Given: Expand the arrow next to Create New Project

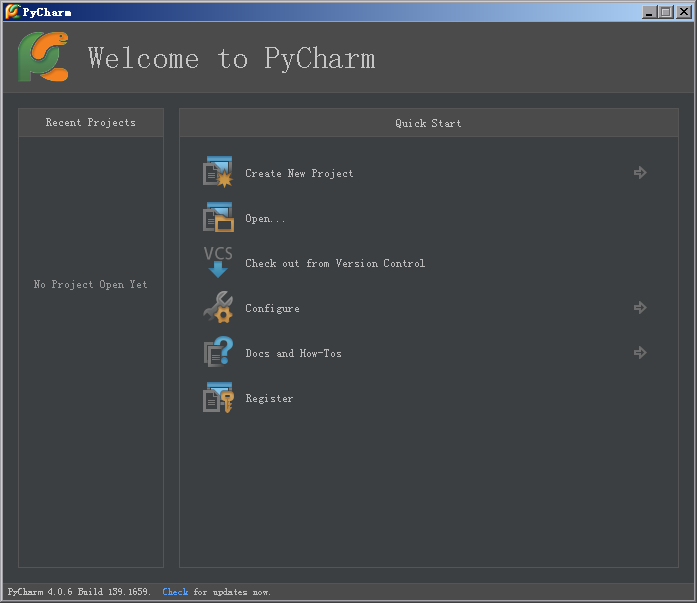Looking at the screenshot, I should click(x=640, y=172).
